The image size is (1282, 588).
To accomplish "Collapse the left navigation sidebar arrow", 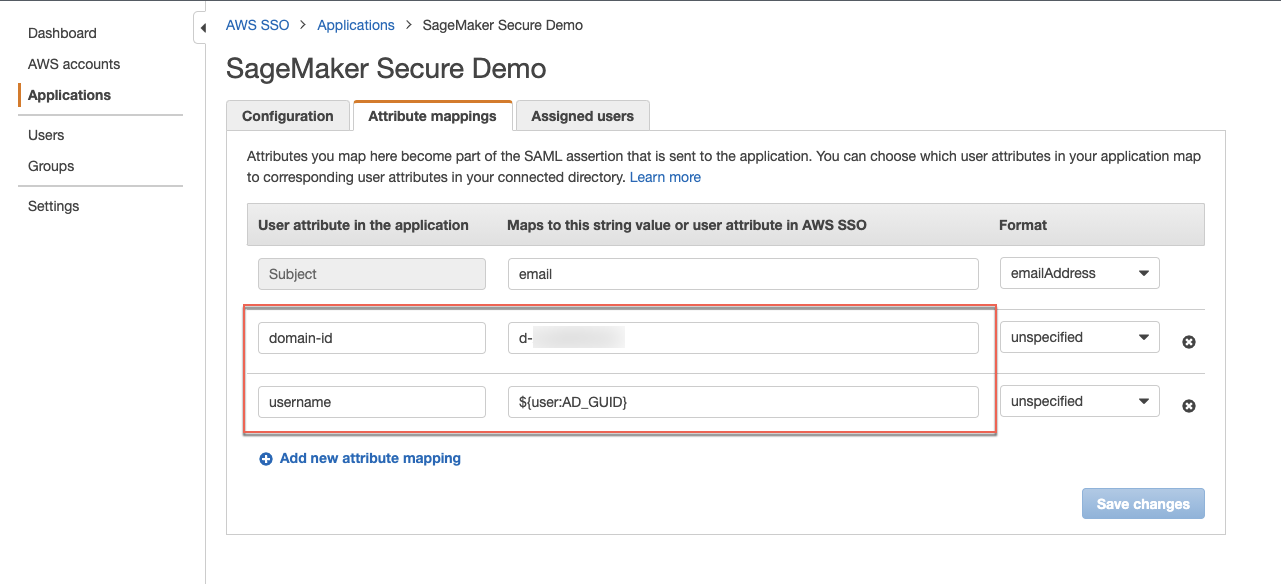I will 201,28.
